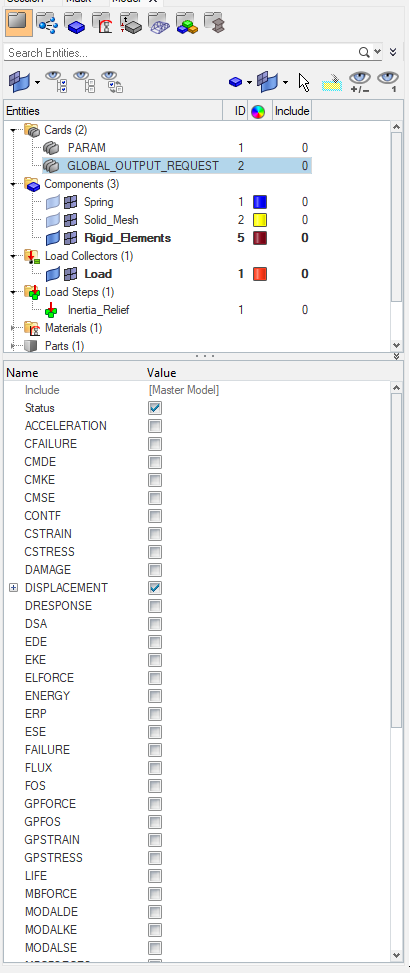The image size is (410, 973).
Task: Enable the ACCELERATION output checkbox
Action: pyautogui.click(x=155, y=426)
